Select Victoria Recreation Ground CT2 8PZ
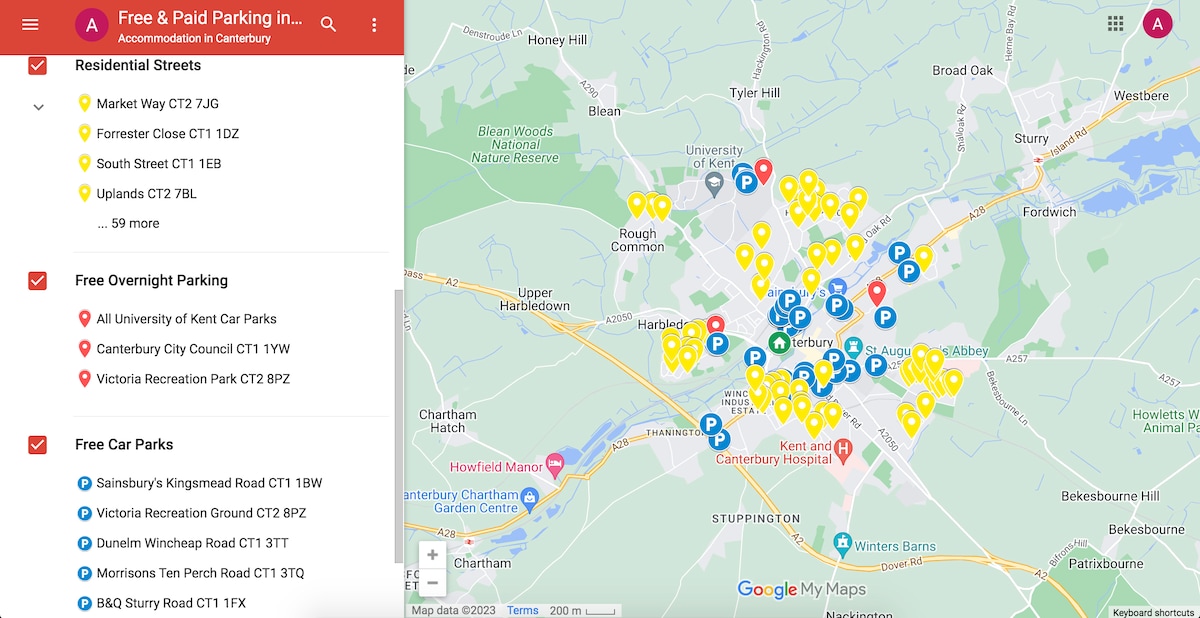 (201, 513)
